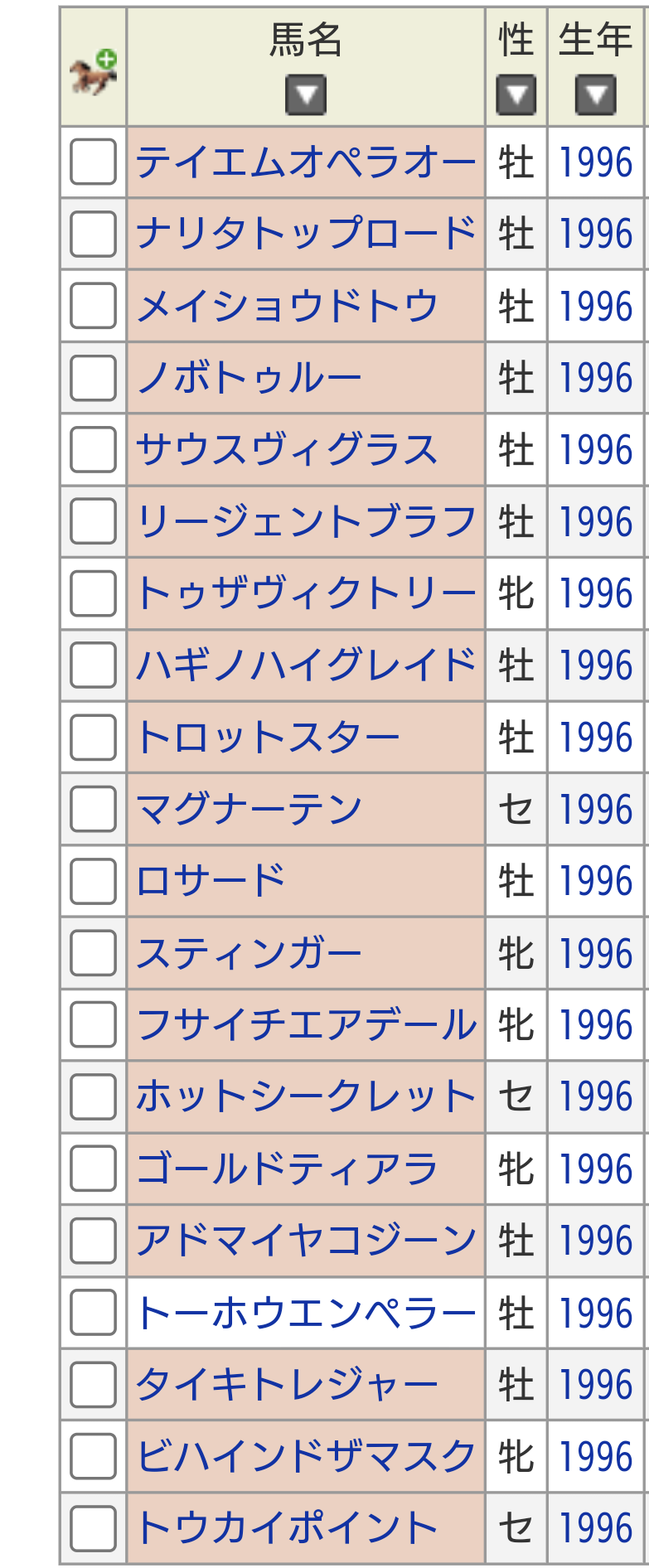Follow the サウスヴィグラス link
Screen dimensions: 649x1568
287,450
